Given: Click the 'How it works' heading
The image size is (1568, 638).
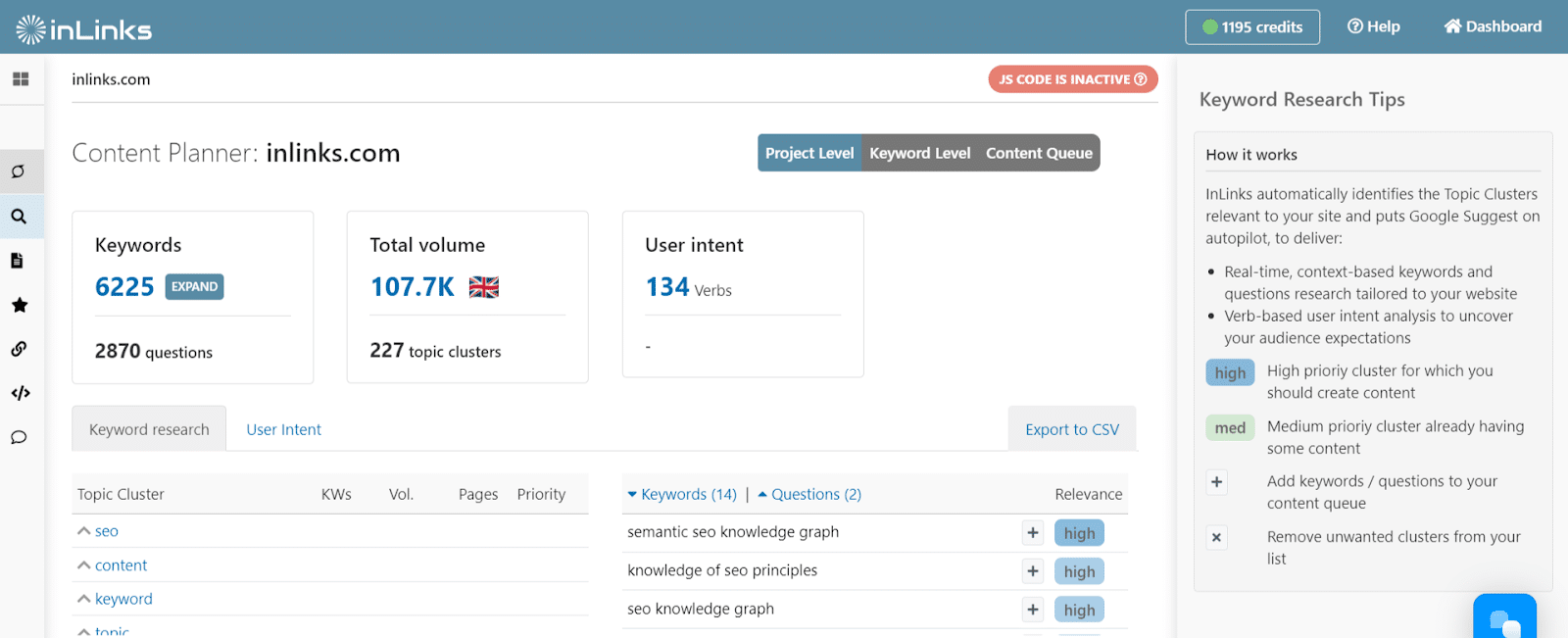Looking at the screenshot, I should [x=1251, y=155].
